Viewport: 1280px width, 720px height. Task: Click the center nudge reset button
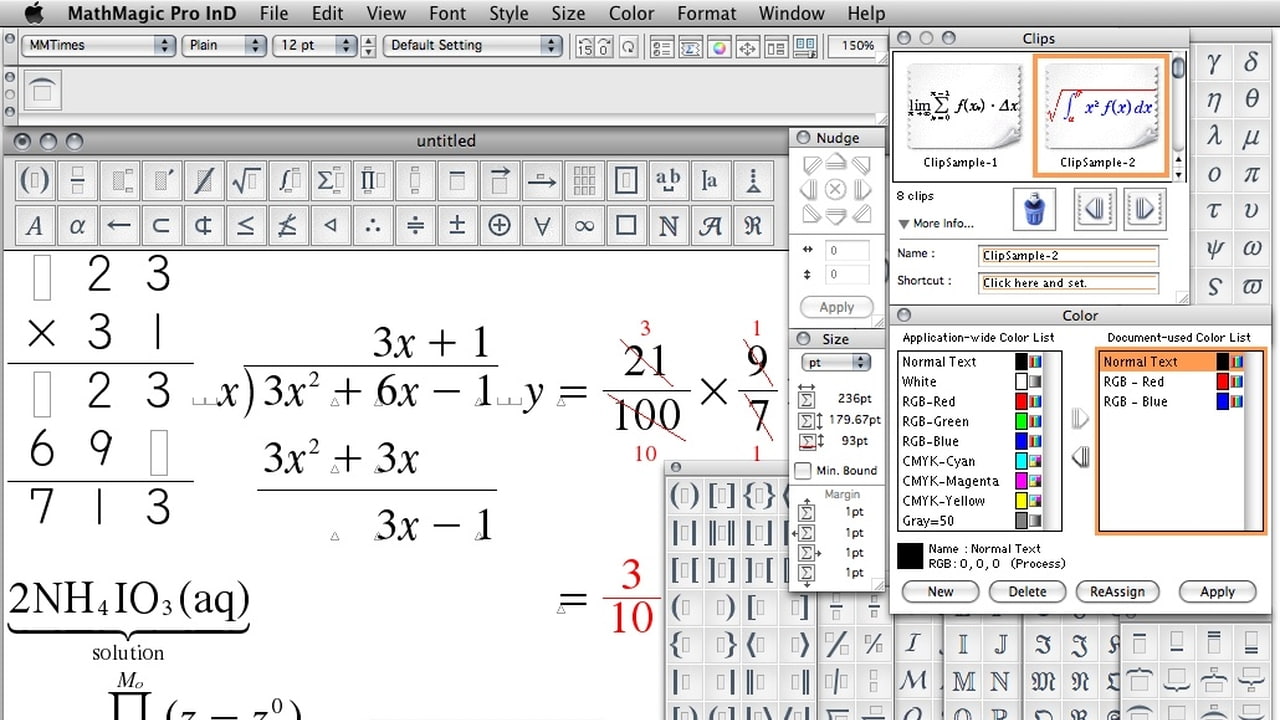pos(836,189)
